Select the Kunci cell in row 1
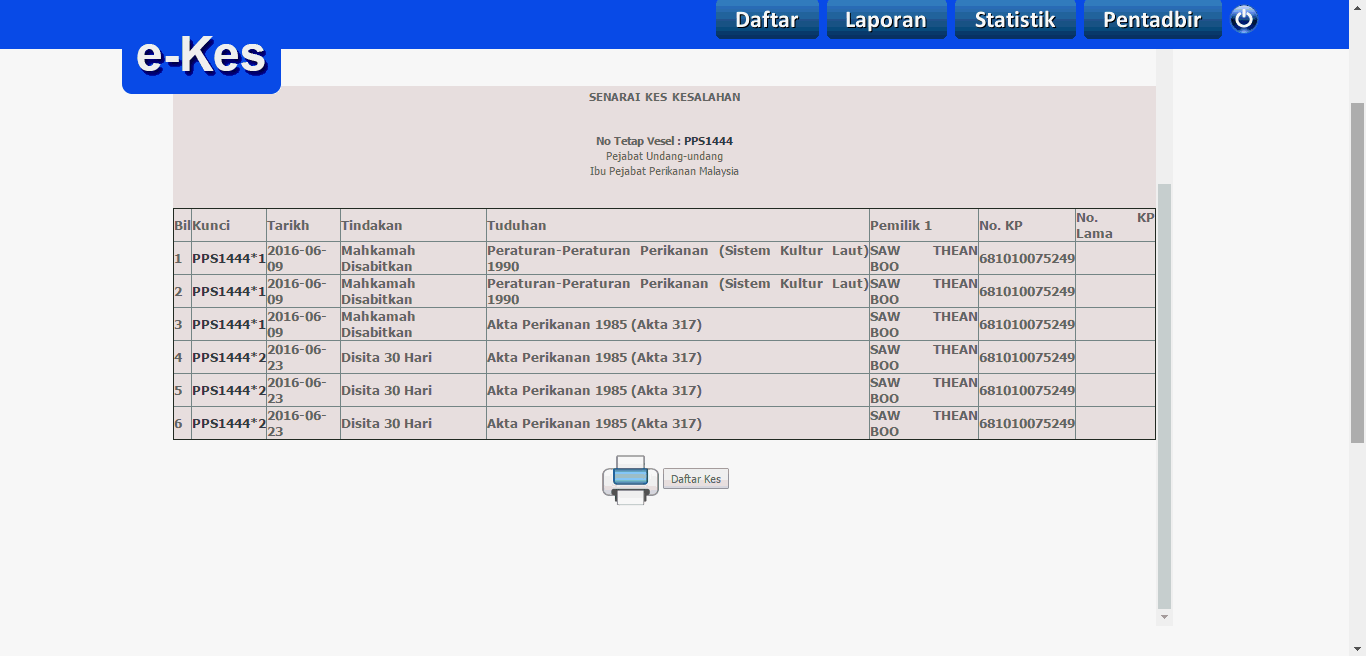 coord(229,258)
